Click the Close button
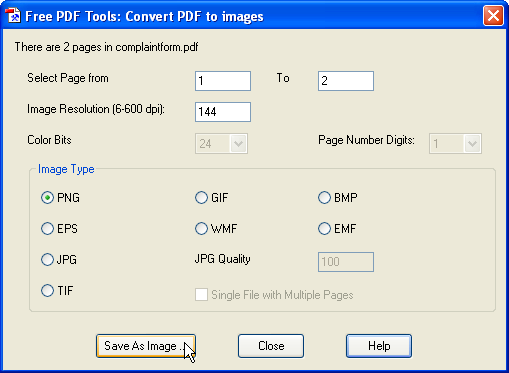The image size is (509, 373). (x=271, y=346)
